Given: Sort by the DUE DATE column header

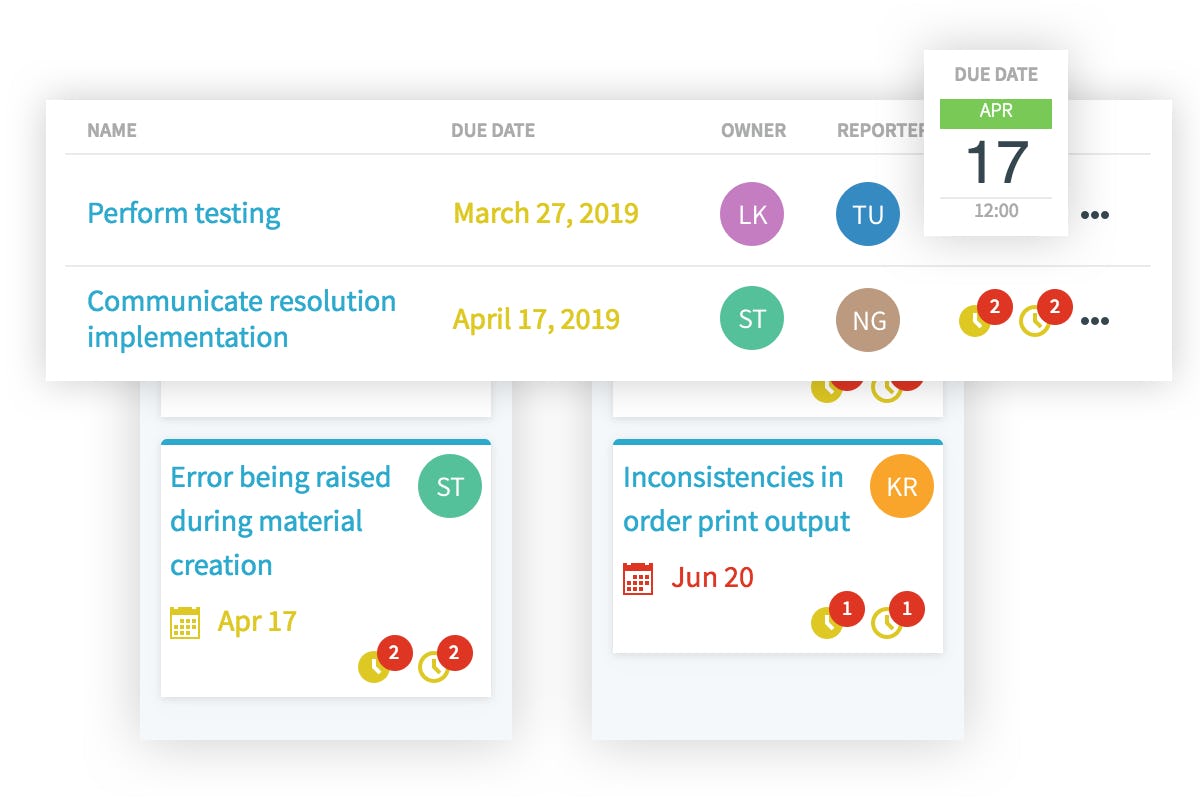Looking at the screenshot, I should tap(493, 131).
